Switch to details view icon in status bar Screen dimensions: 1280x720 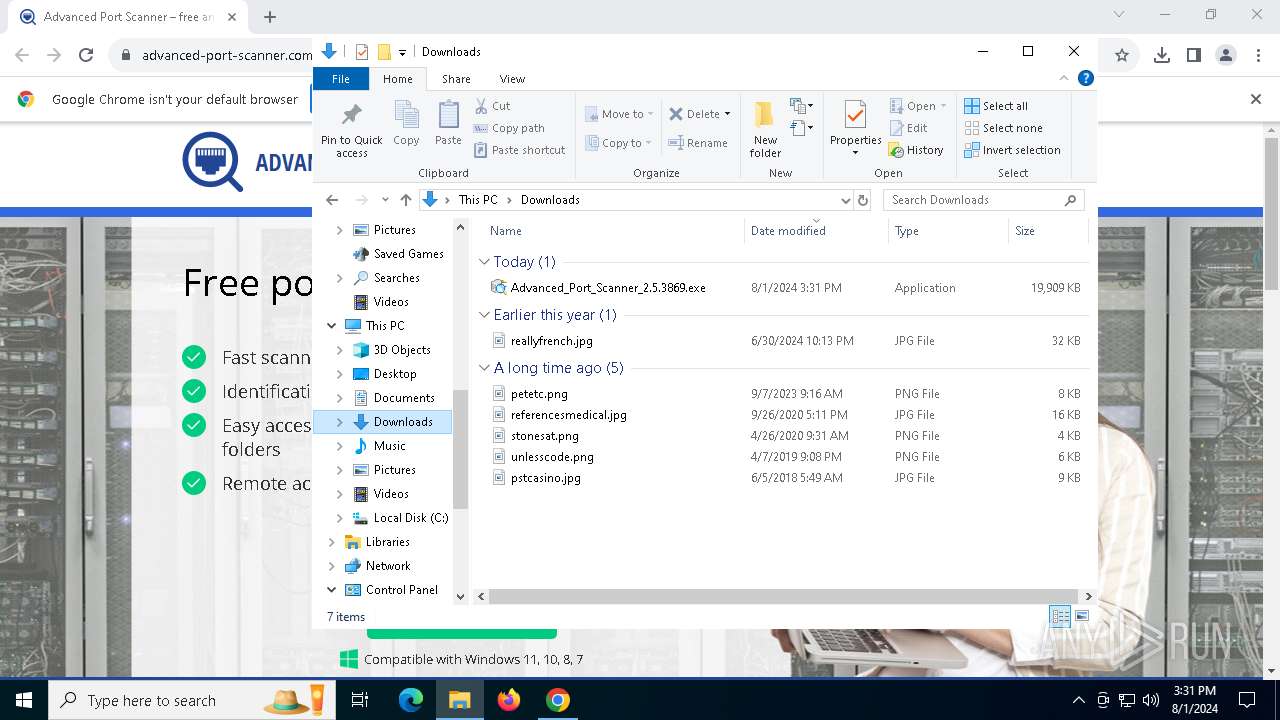tap(1060, 616)
